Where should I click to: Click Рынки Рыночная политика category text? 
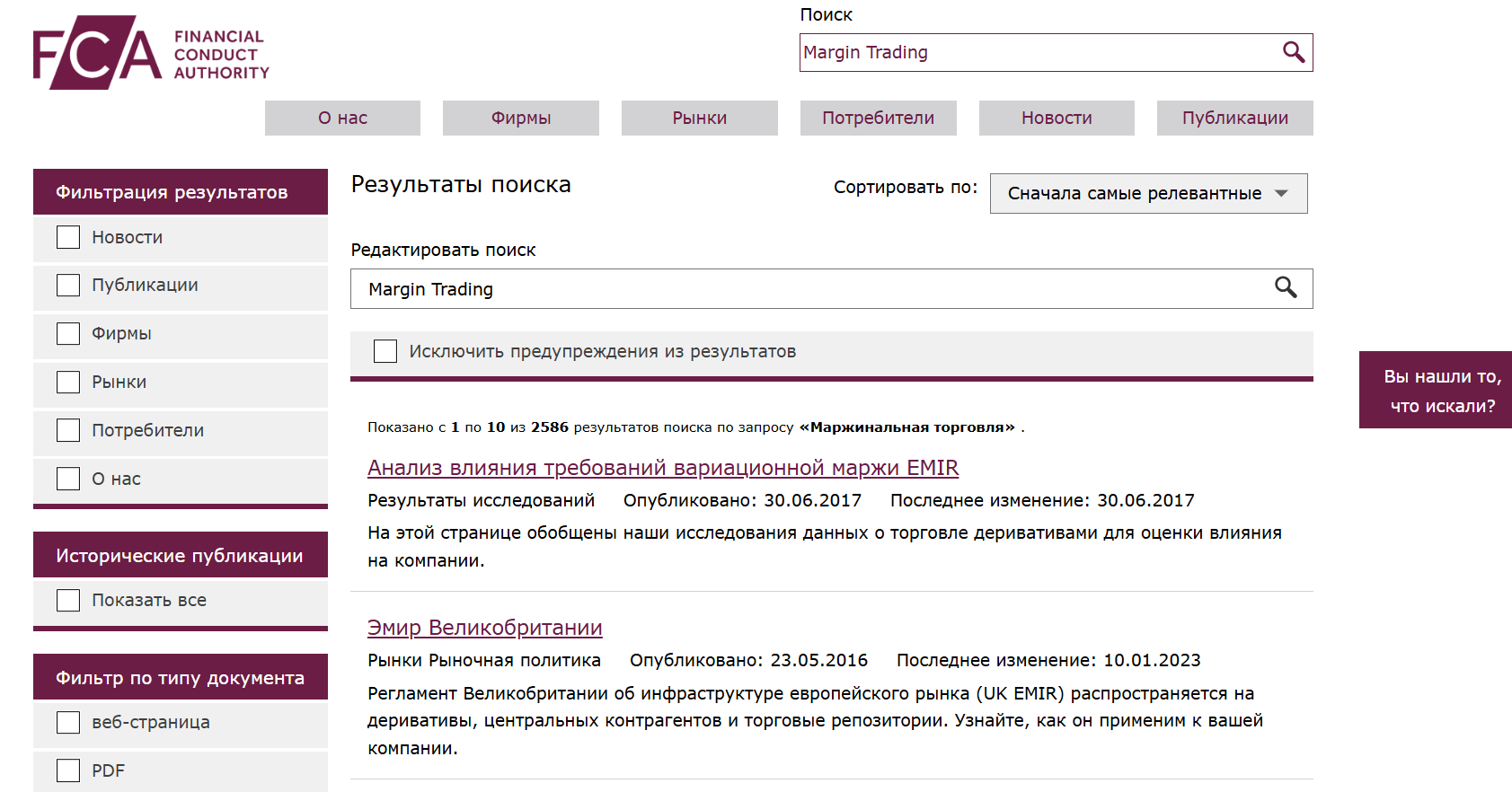click(484, 660)
